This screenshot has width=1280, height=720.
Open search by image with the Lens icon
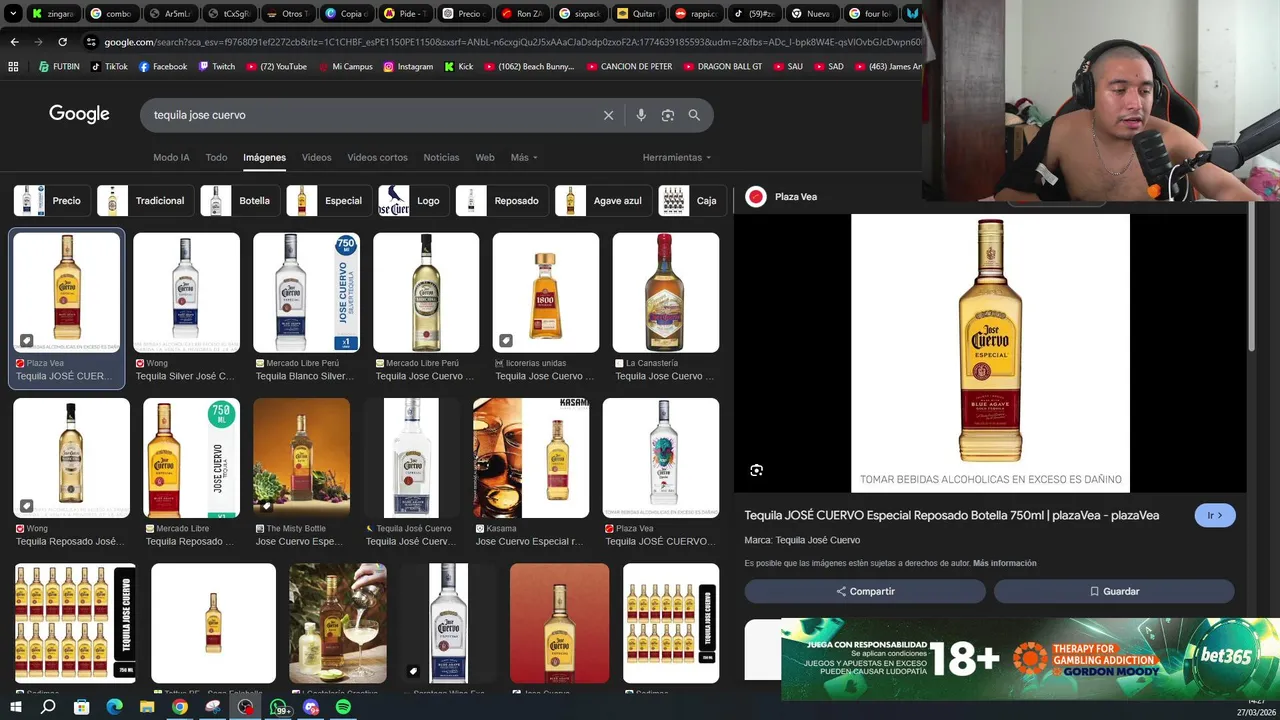click(668, 115)
